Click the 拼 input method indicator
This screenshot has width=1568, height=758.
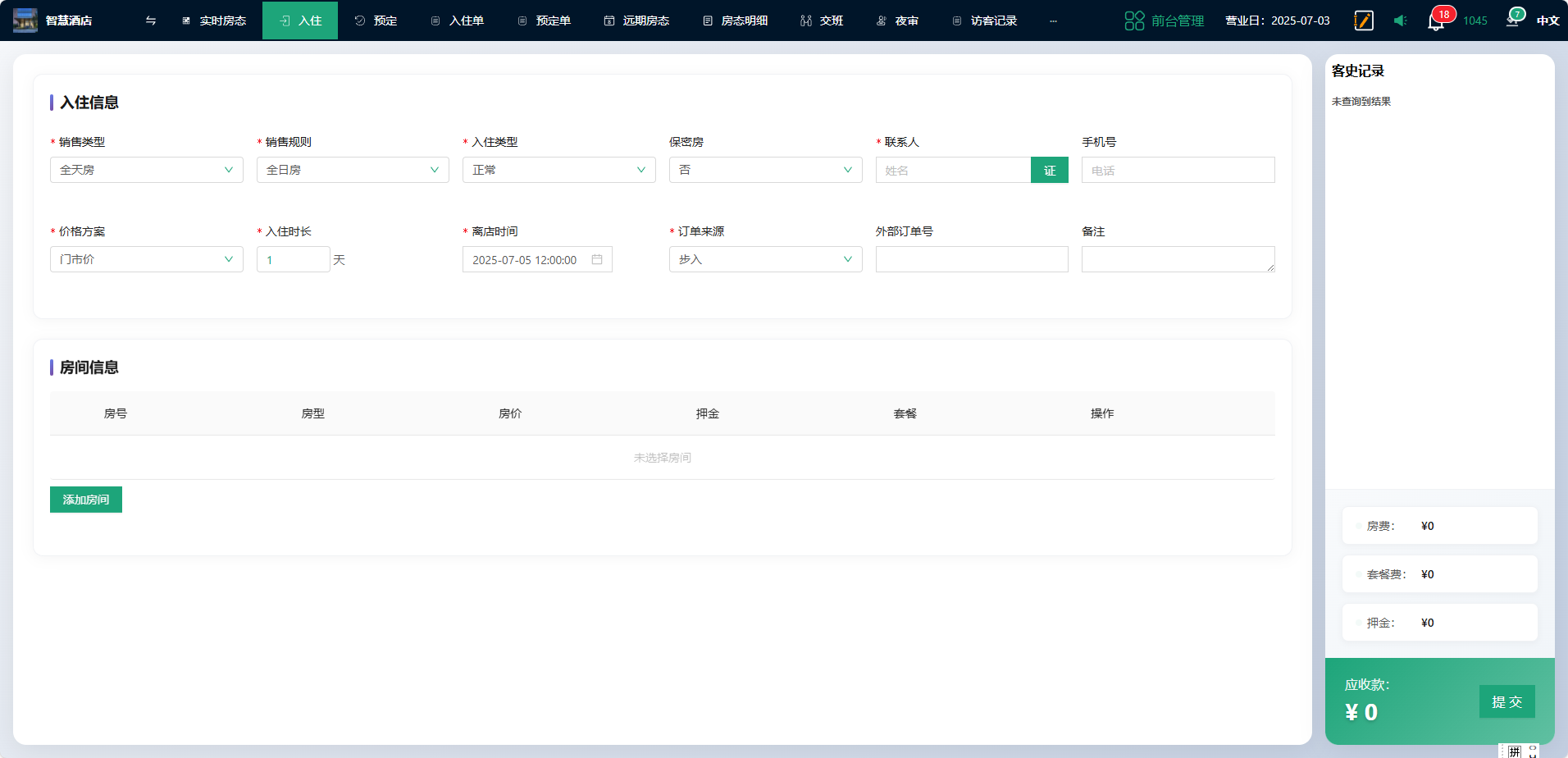pos(1515,751)
